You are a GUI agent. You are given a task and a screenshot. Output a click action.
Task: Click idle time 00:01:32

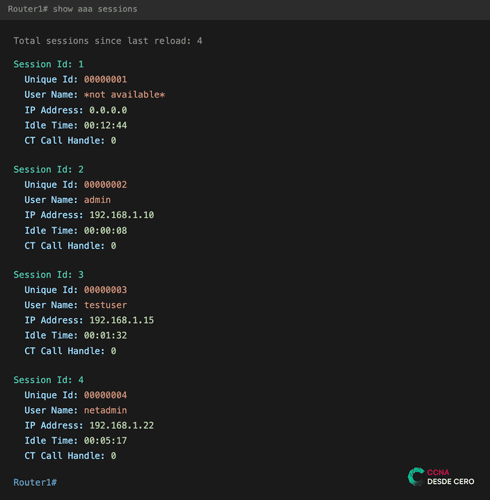point(105,335)
